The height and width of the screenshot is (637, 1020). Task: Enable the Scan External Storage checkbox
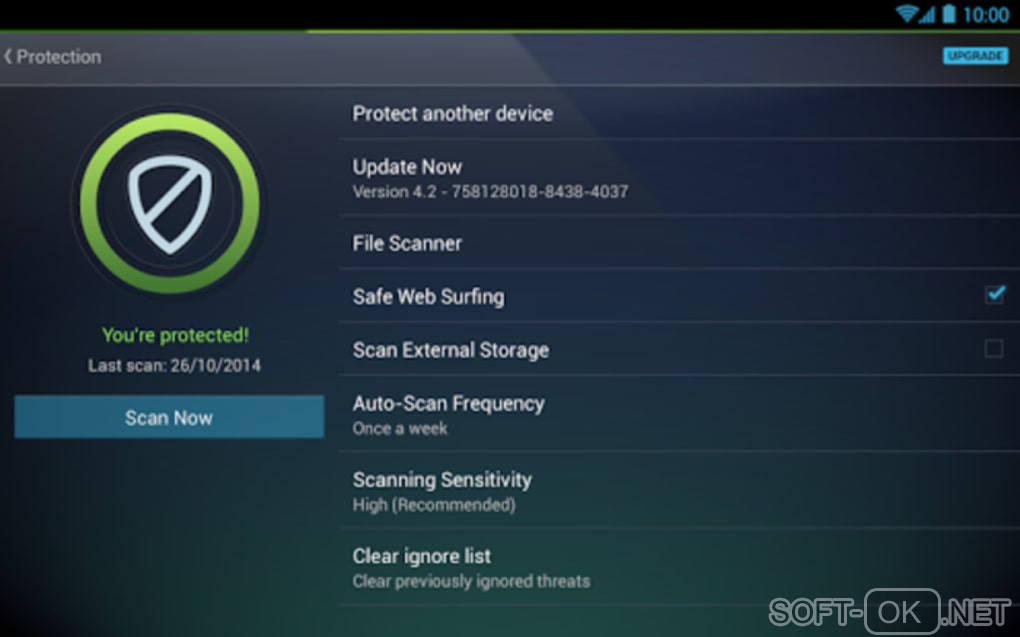994,349
